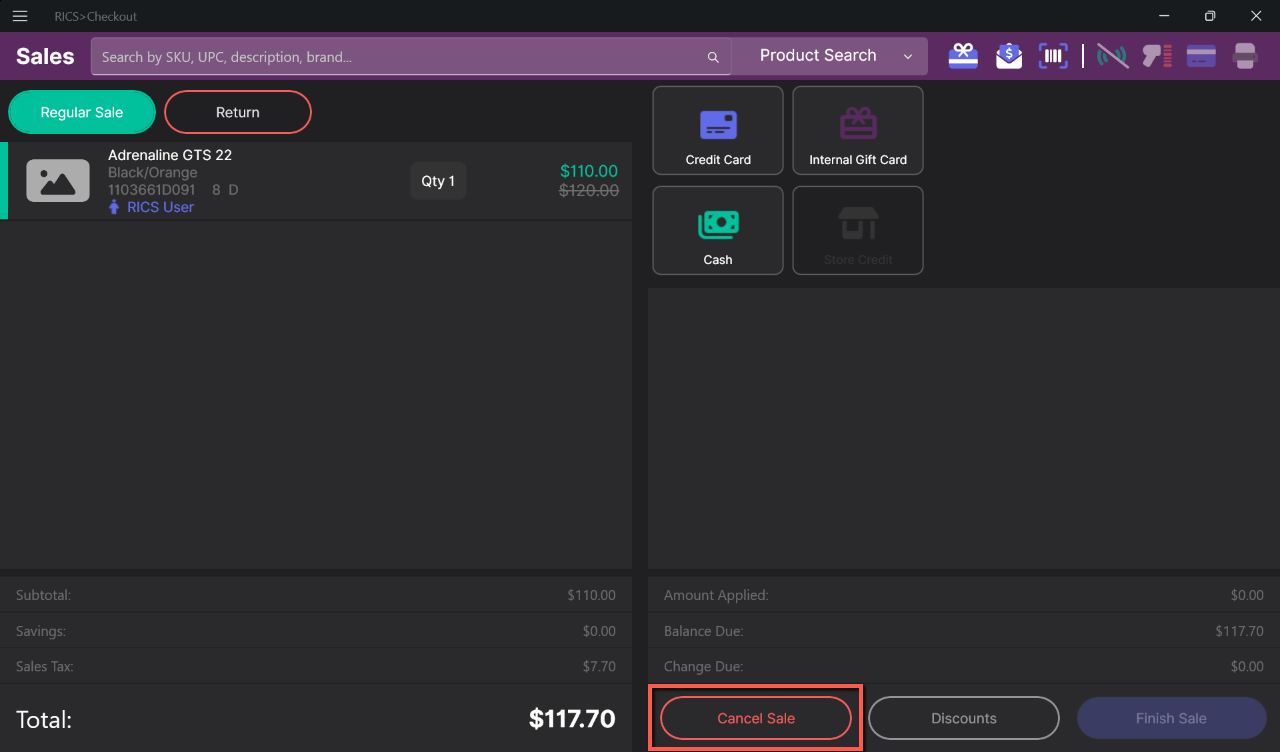Select Internal Gift Card payment
This screenshot has height=752, width=1280.
[858, 130]
